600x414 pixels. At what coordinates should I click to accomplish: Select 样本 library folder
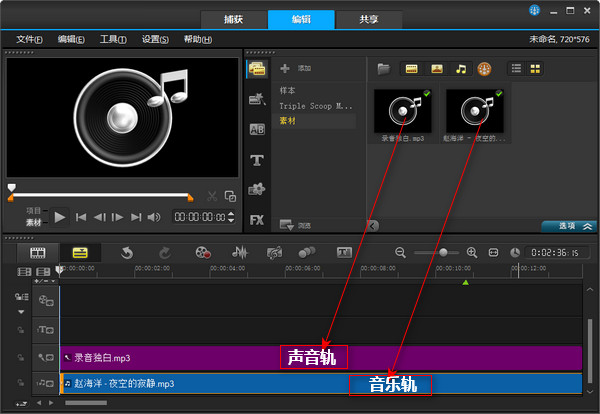coord(287,91)
